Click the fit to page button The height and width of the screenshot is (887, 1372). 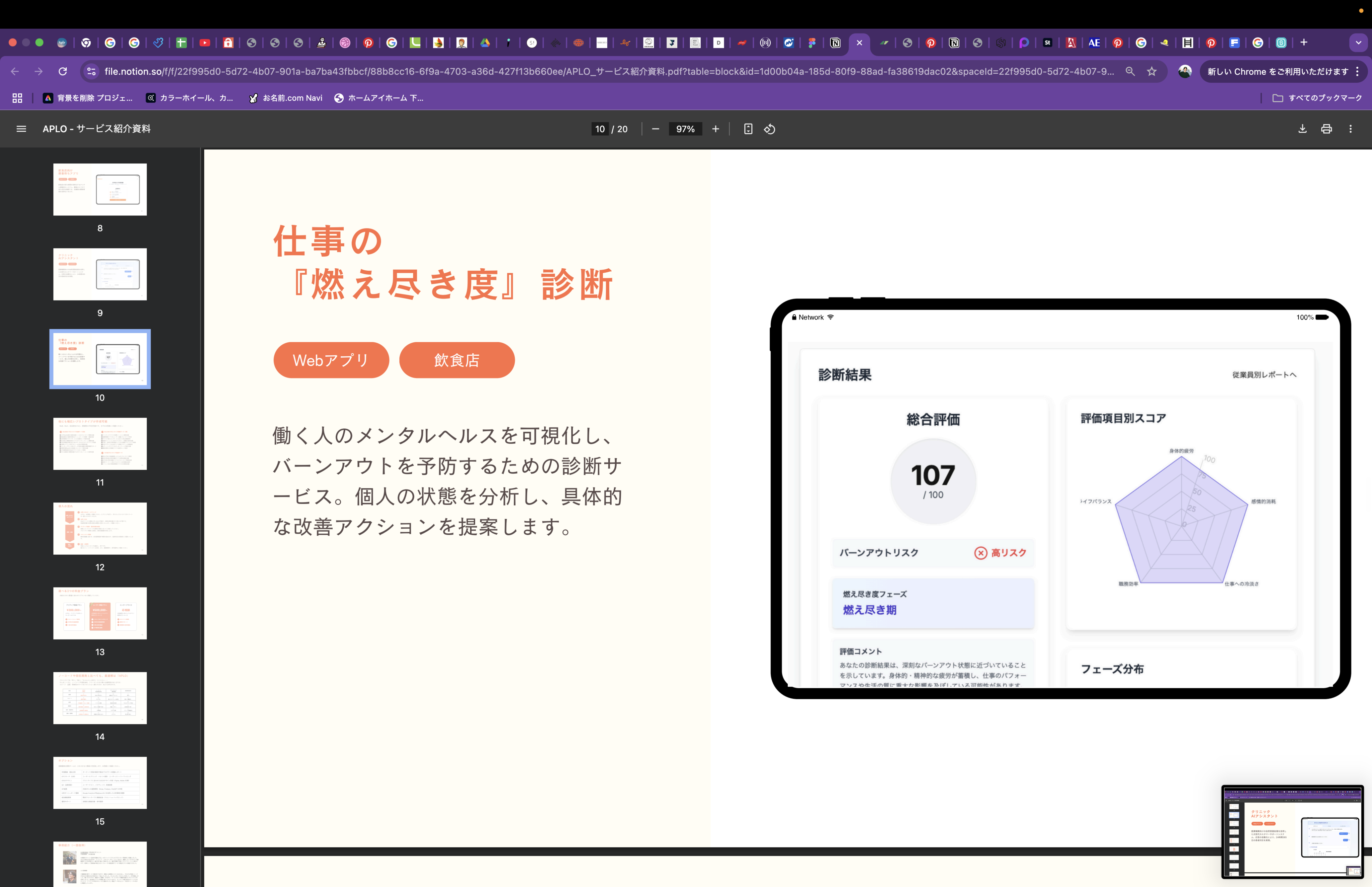click(x=748, y=129)
